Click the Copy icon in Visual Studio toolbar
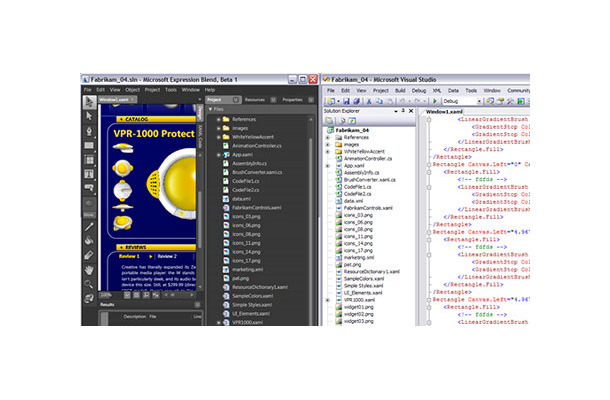This screenshot has width=610, height=400. coord(379,101)
